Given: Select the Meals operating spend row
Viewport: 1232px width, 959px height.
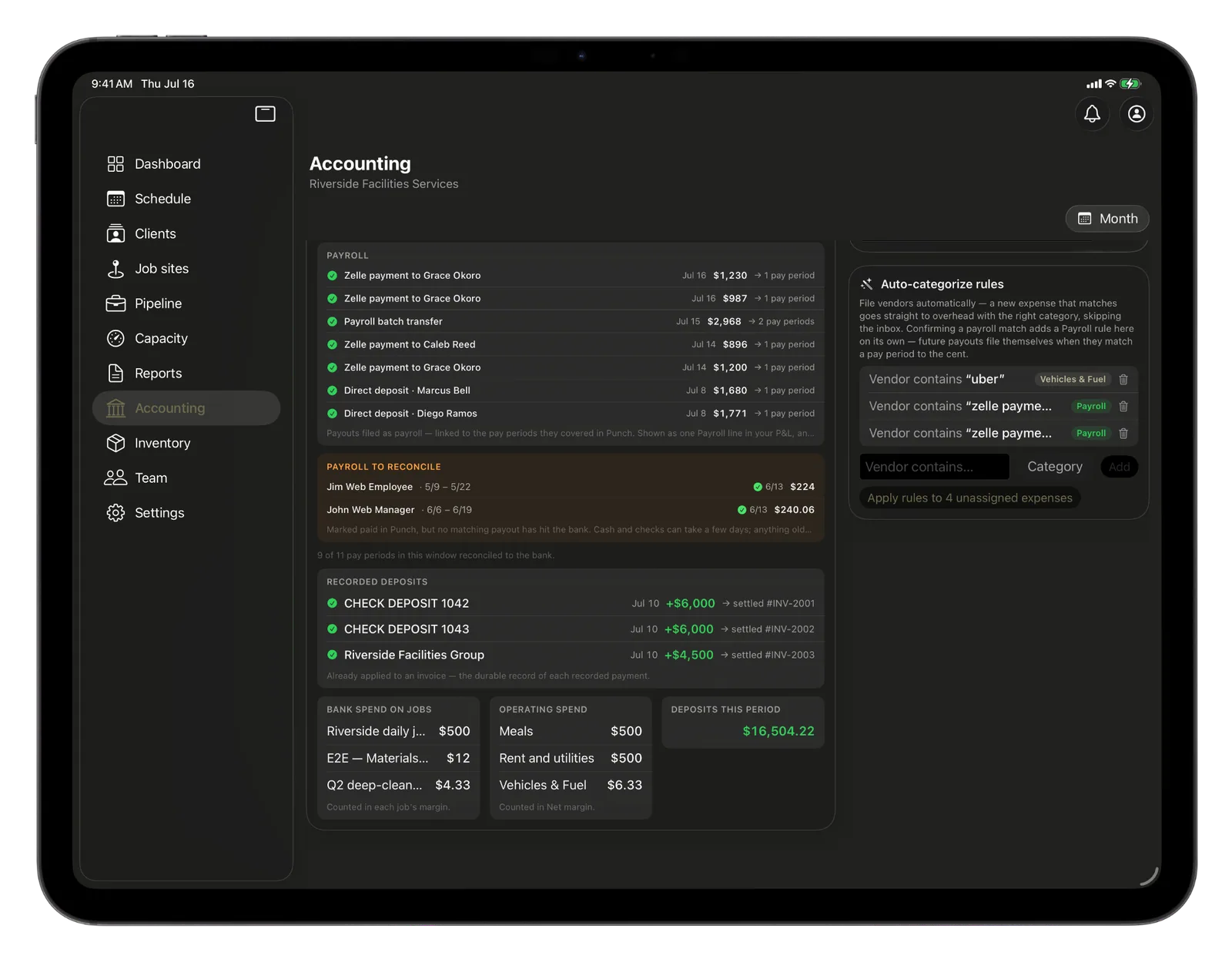Looking at the screenshot, I should 571,732.
